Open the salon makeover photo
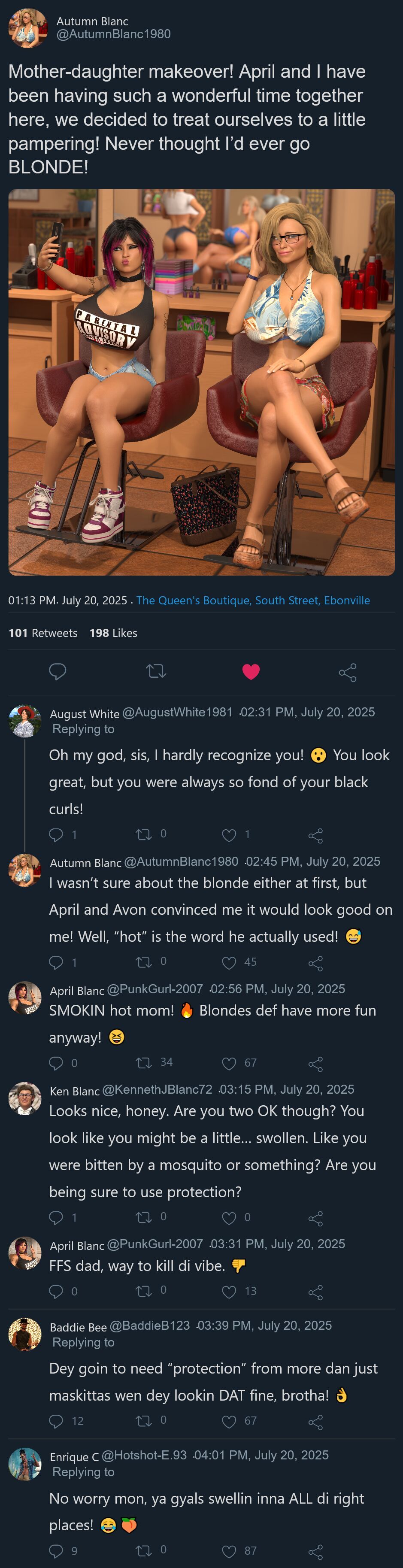 [x=202, y=382]
